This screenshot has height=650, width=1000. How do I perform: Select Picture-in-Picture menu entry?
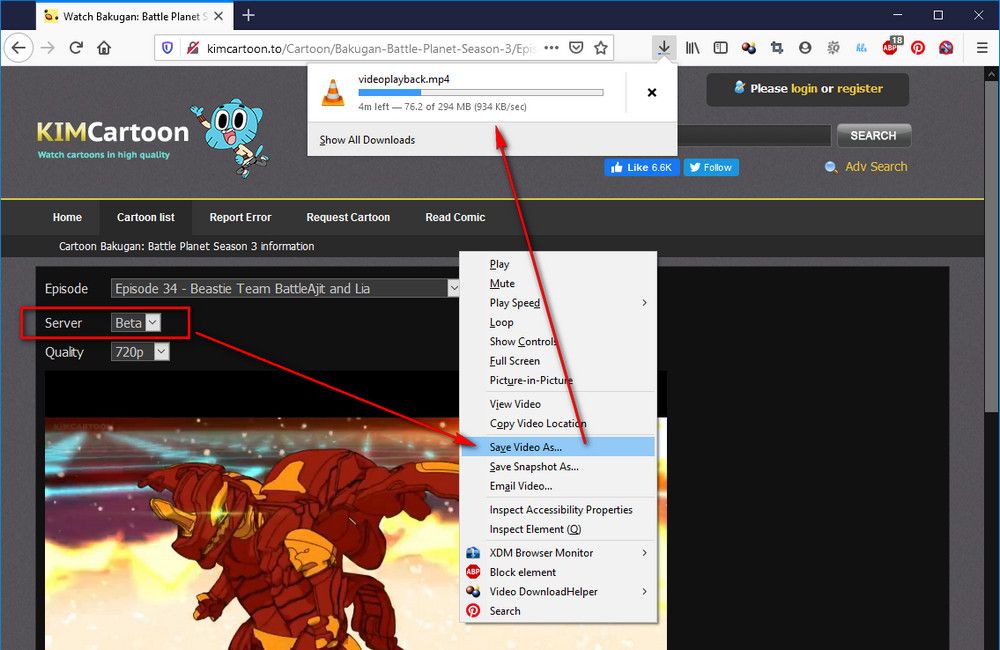tap(558, 381)
